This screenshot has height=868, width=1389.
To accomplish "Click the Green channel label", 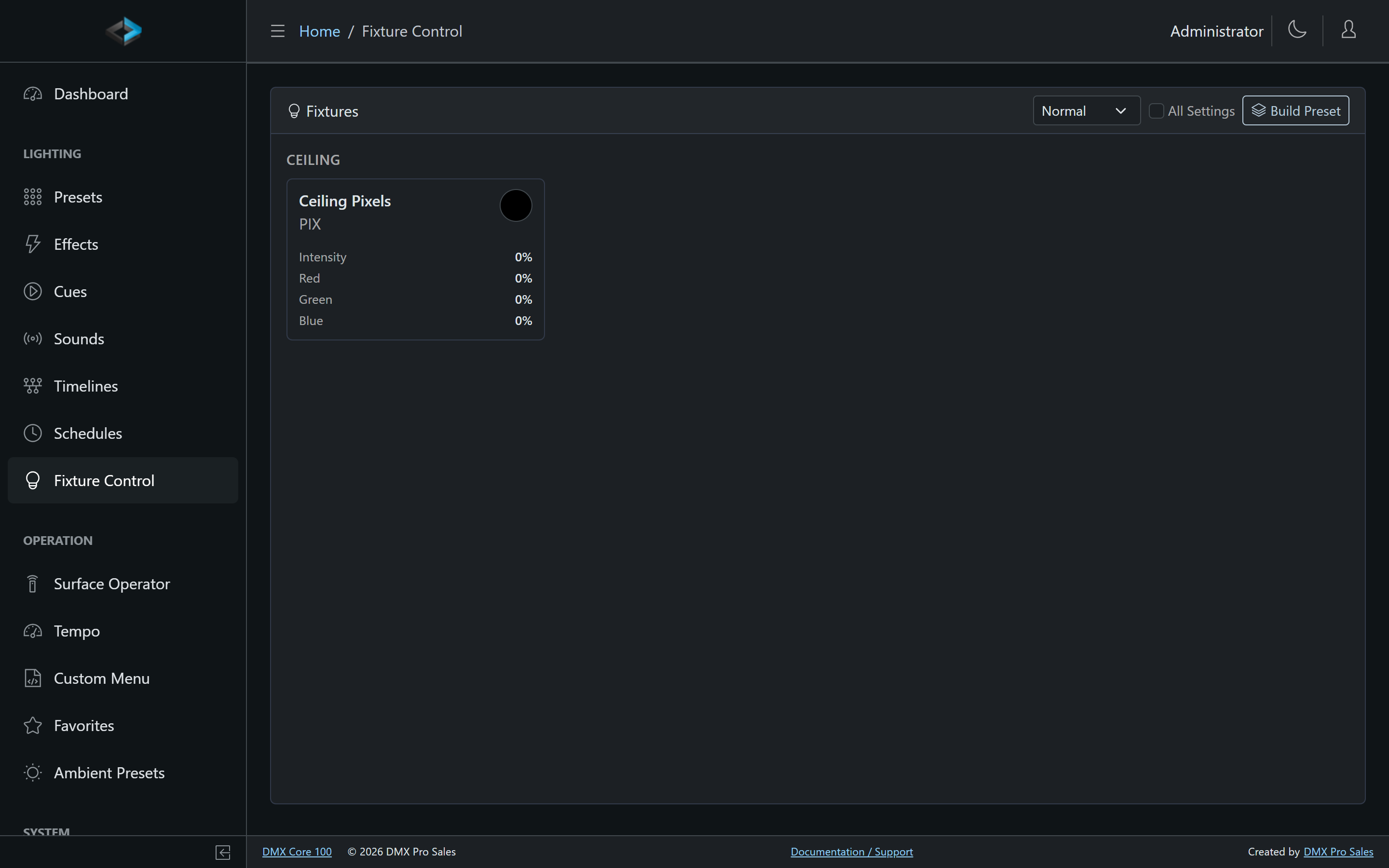I will [x=315, y=299].
